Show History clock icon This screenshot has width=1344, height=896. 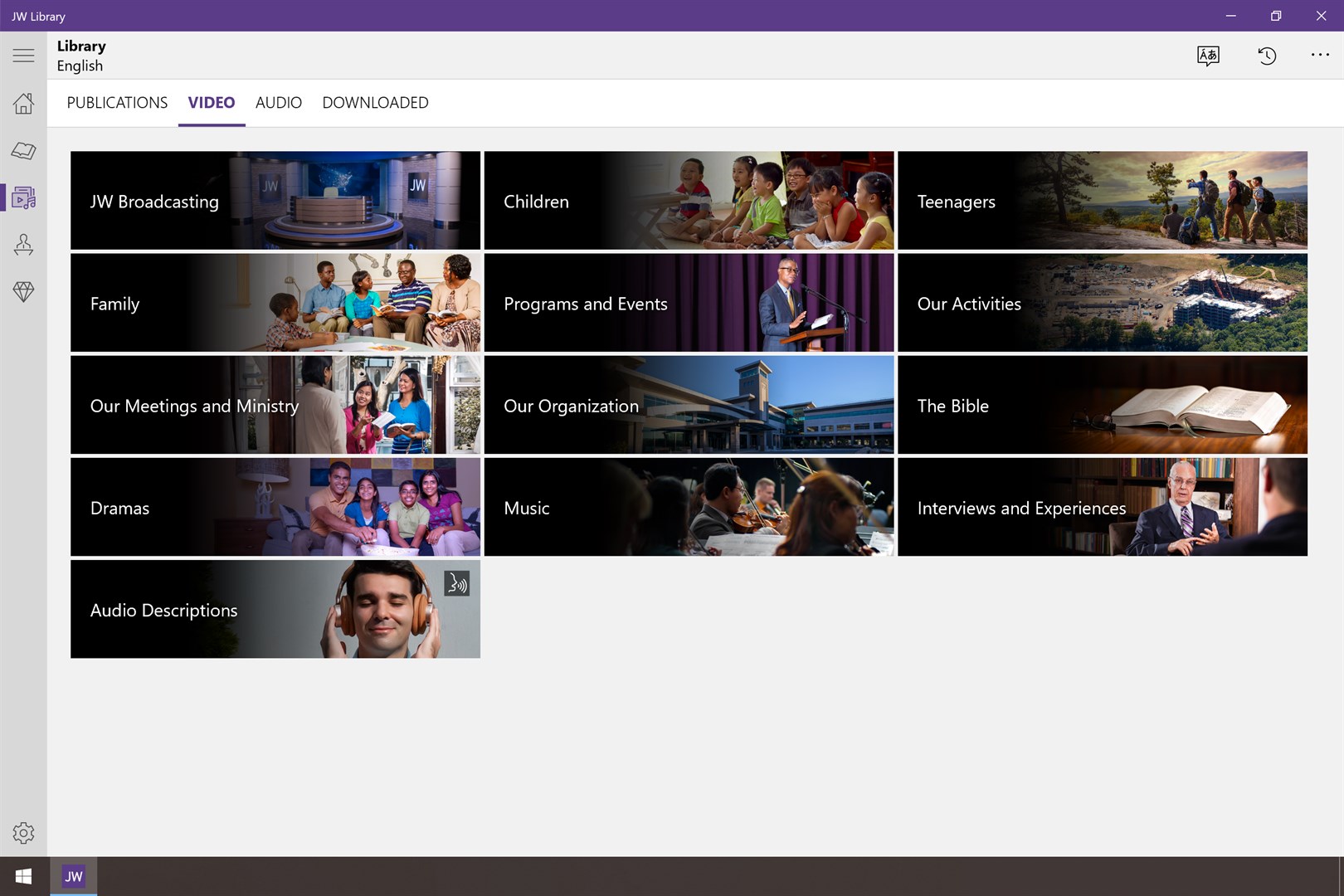[x=1267, y=56]
